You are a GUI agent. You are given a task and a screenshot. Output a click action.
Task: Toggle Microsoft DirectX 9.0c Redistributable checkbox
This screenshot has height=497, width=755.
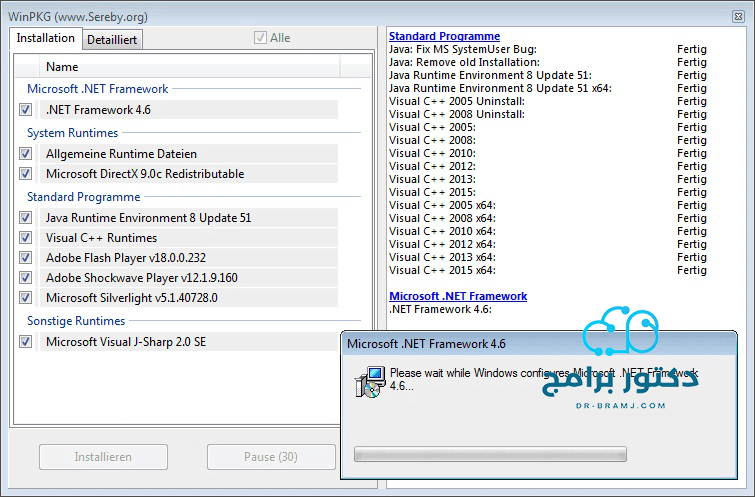click(26, 173)
